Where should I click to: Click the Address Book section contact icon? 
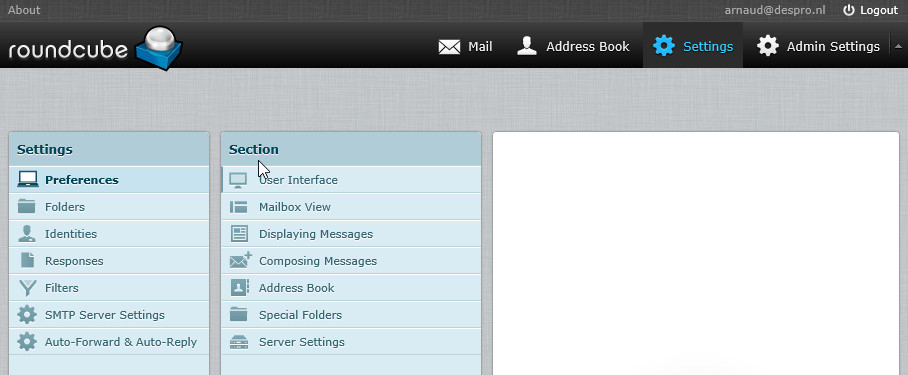(240, 288)
